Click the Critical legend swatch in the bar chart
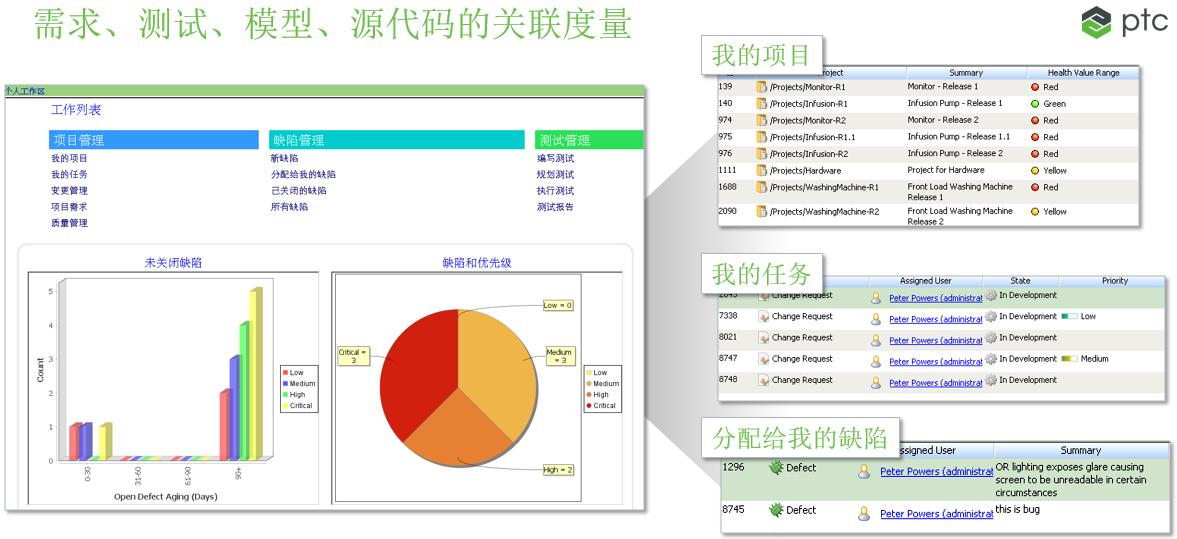 286,406
